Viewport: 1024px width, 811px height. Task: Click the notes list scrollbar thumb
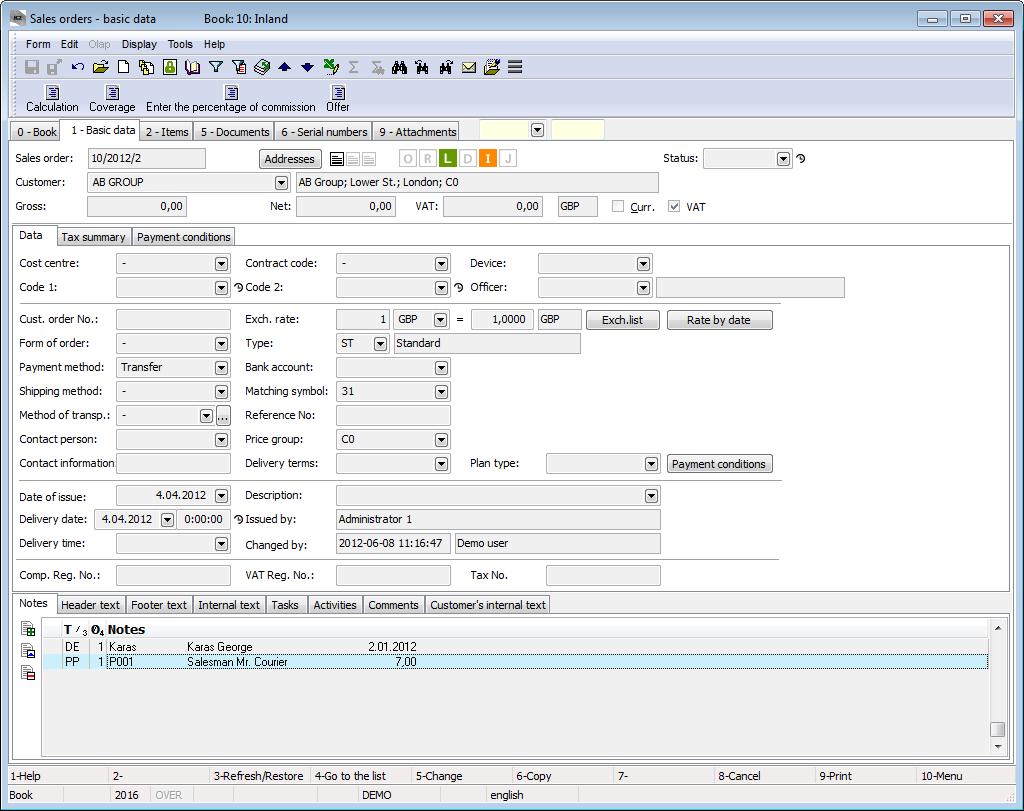(997, 729)
